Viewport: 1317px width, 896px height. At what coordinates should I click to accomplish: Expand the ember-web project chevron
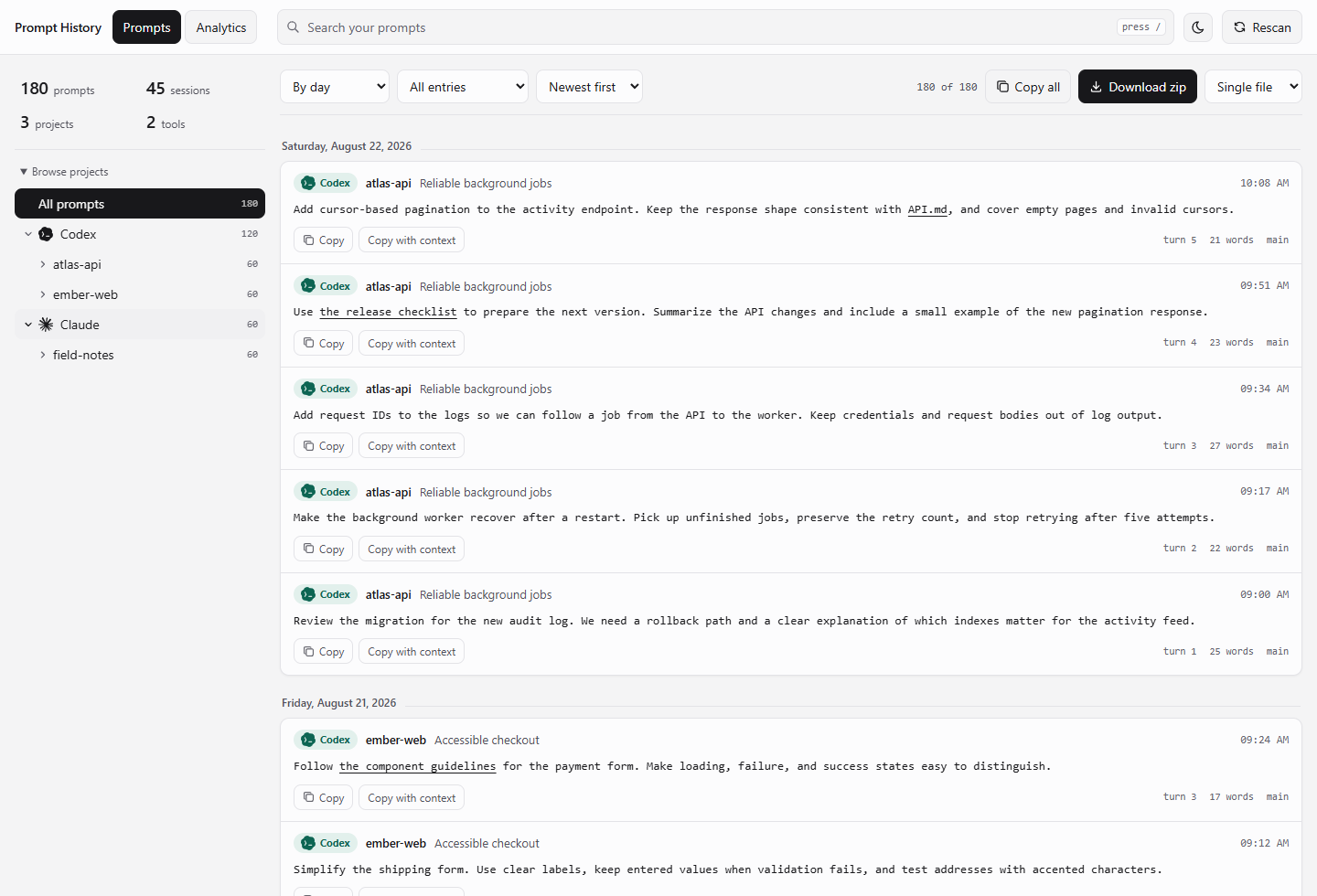coord(42,294)
